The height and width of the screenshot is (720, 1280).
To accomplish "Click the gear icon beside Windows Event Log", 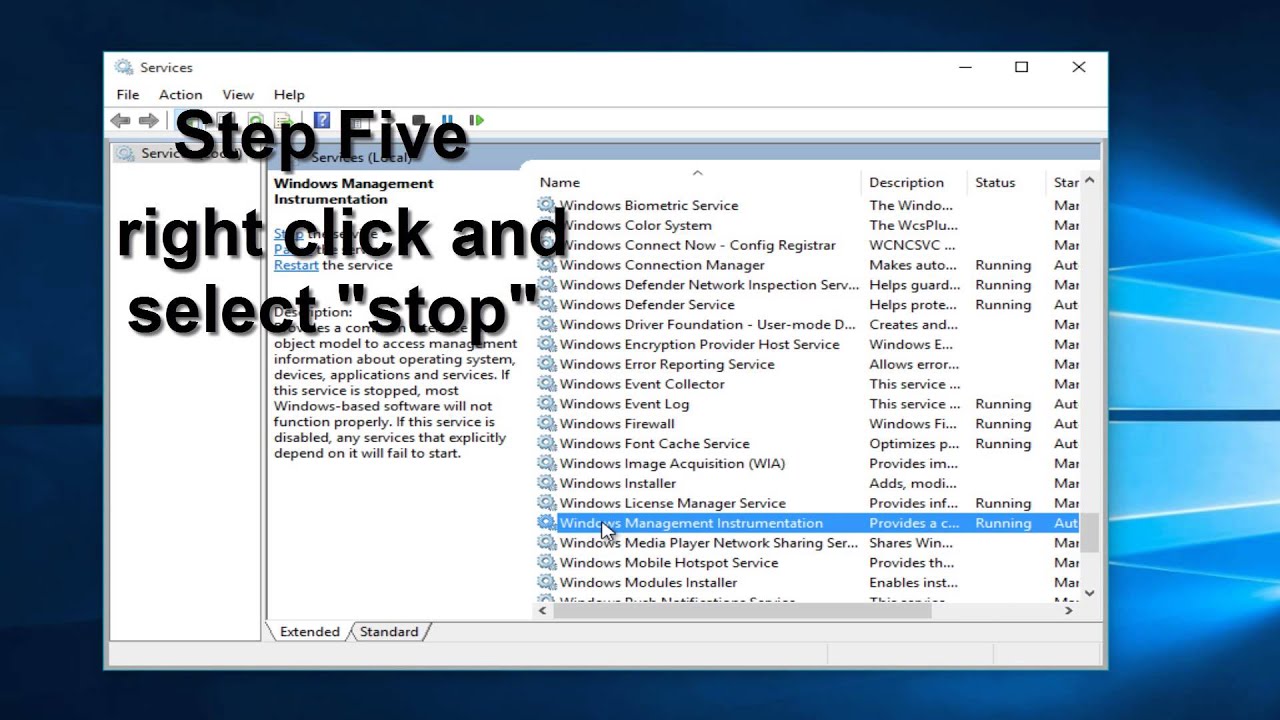I will (x=546, y=404).
